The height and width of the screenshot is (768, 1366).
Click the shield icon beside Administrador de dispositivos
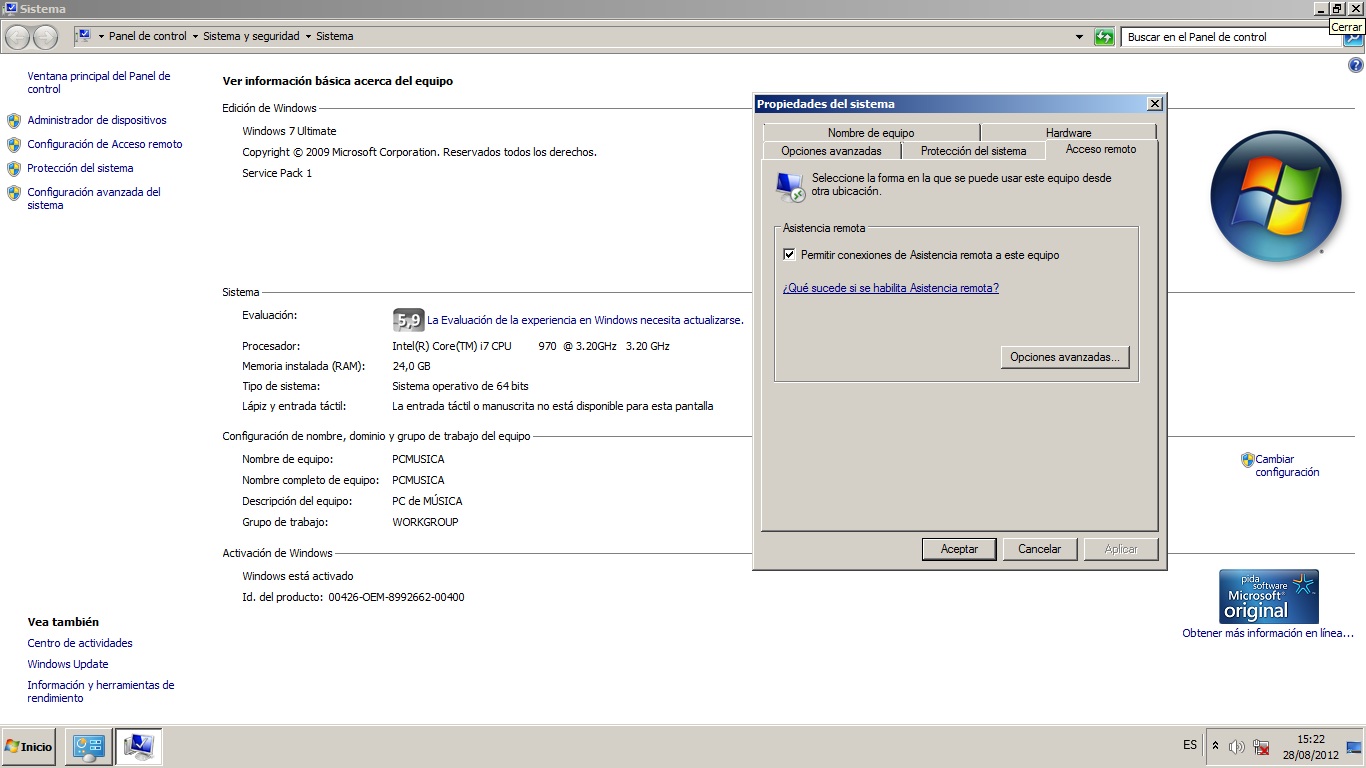[x=14, y=121]
